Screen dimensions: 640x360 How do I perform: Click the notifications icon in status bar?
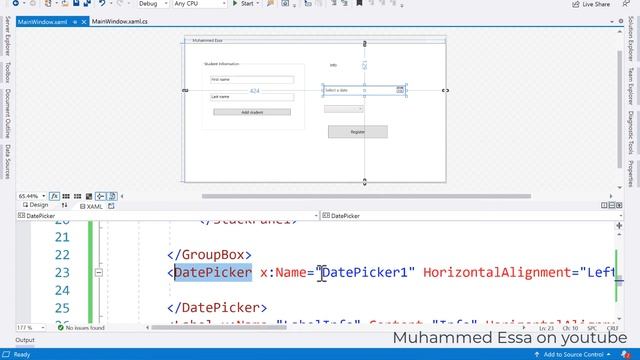point(625,354)
